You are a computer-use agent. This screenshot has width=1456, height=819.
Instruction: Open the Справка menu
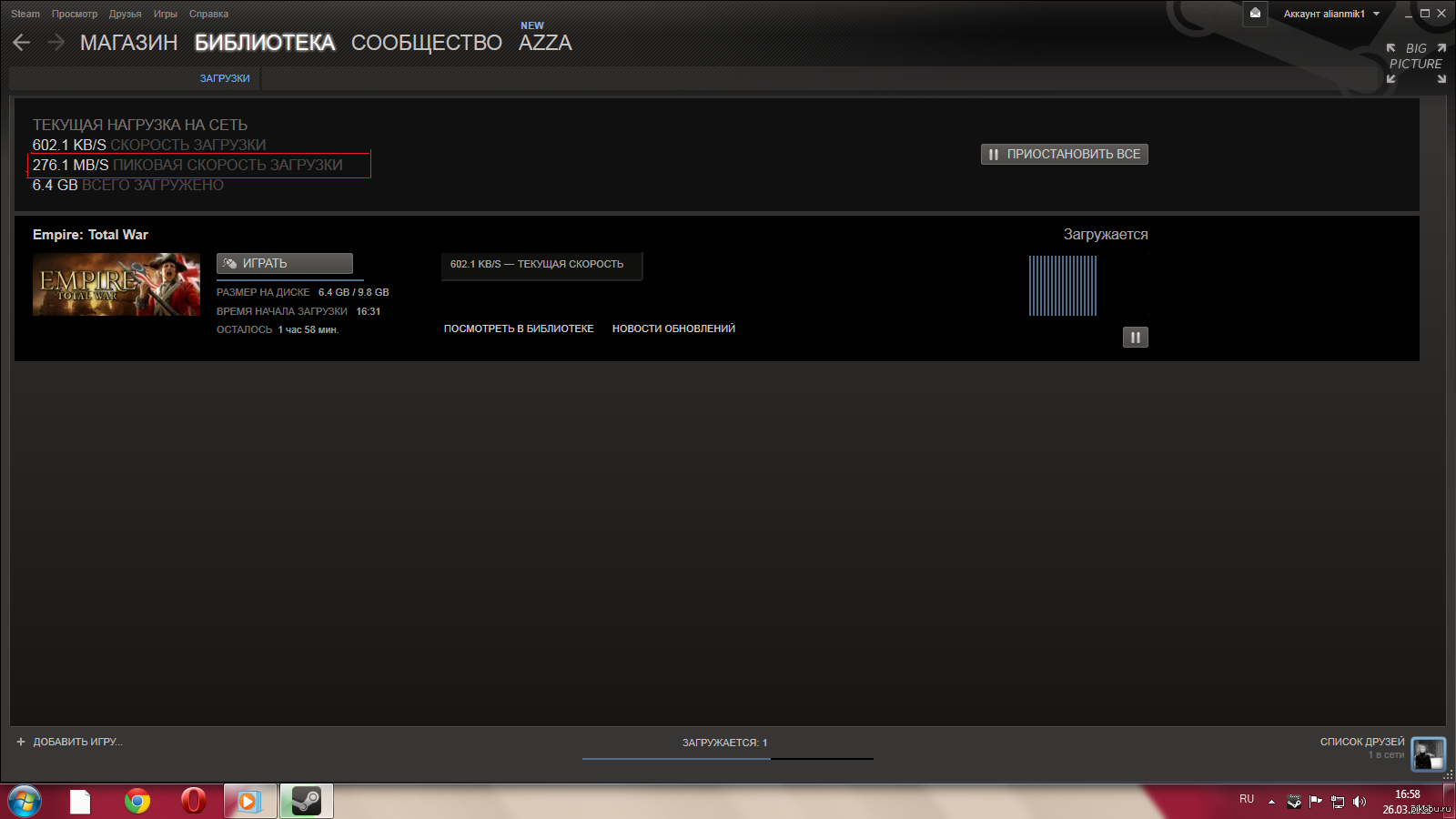tap(209, 14)
